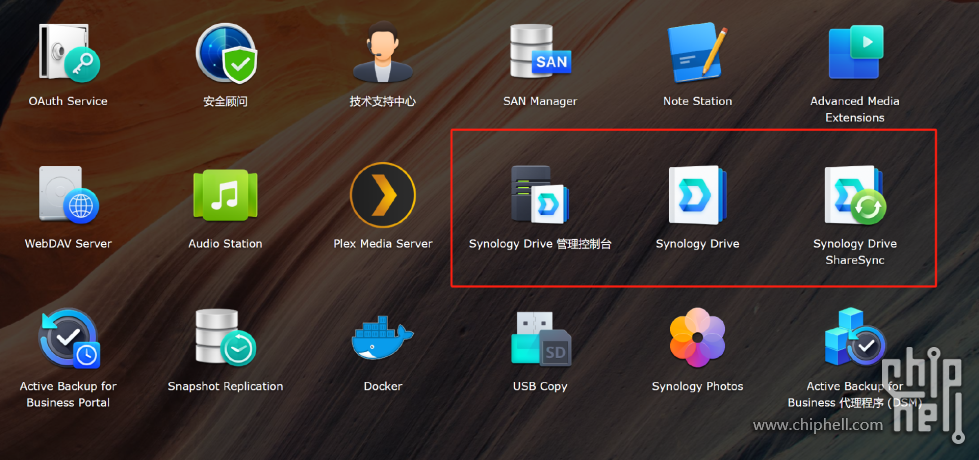
Task: Open the 技术支持中心 support agent icon
Action: [x=383, y=51]
